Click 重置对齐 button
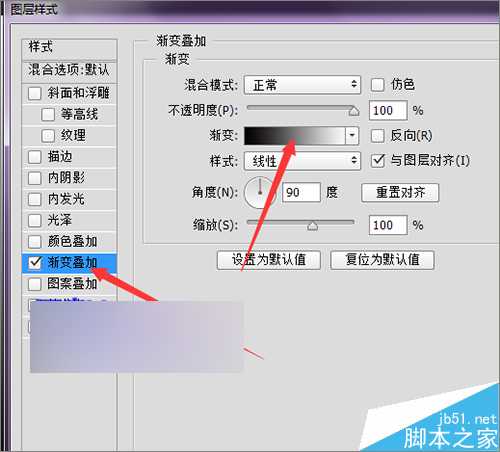The image size is (500, 452). [x=400, y=193]
